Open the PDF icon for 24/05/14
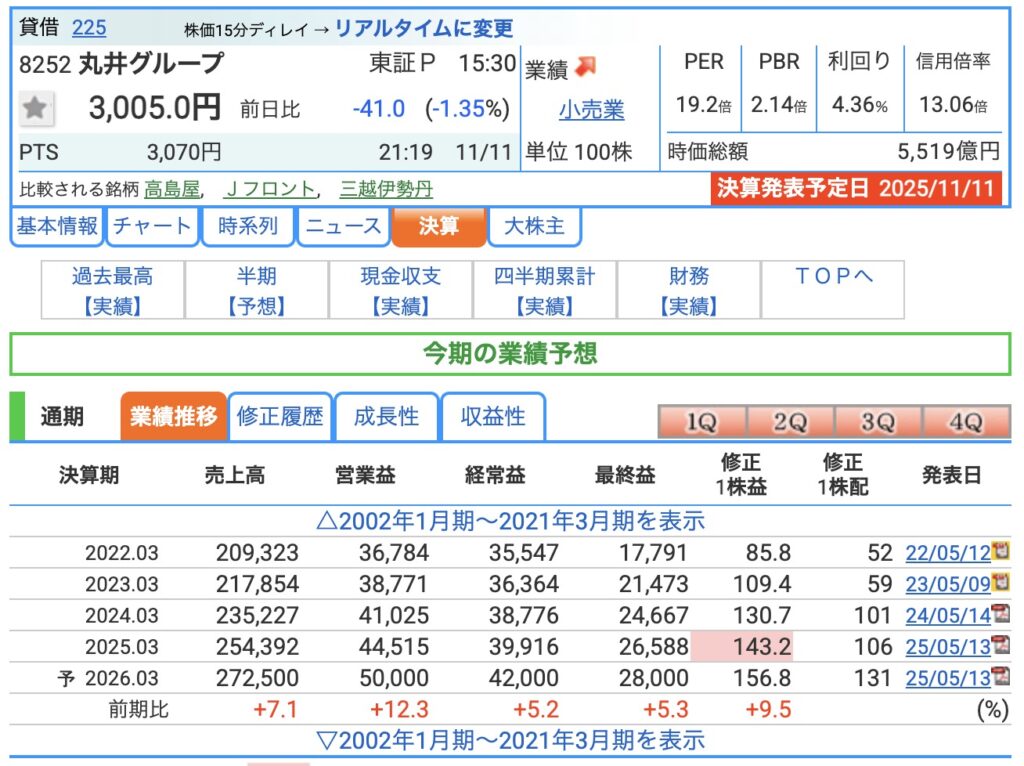Viewport: 1024px width, 766px height. (999, 614)
